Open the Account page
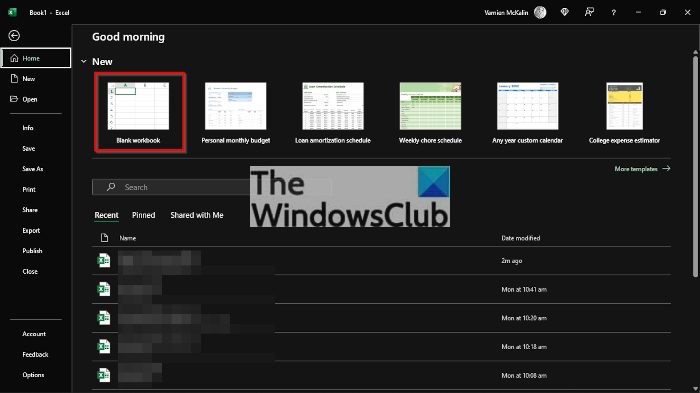The height and width of the screenshot is (393, 700). (34, 334)
